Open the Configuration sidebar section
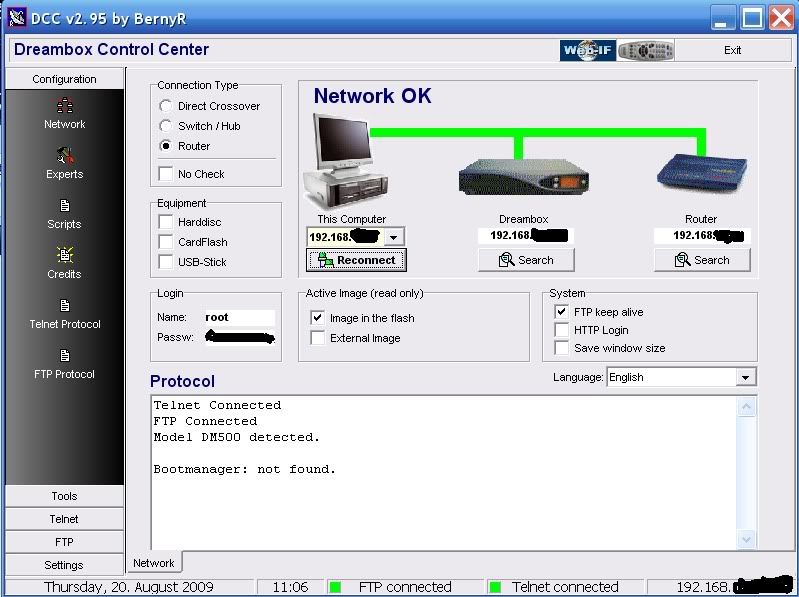This screenshot has width=799, height=597. point(64,79)
